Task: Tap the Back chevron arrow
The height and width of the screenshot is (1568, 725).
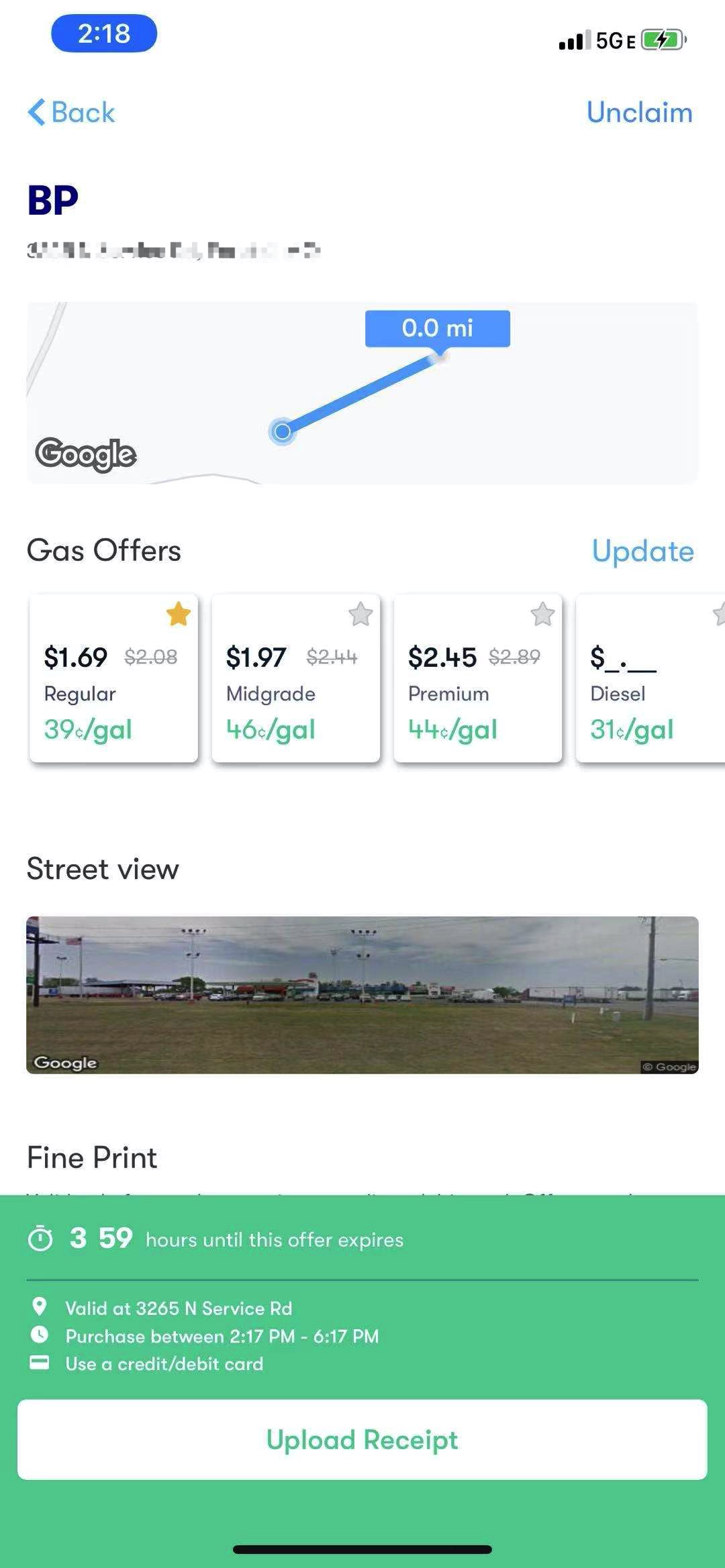Action: tap(36, 112)
